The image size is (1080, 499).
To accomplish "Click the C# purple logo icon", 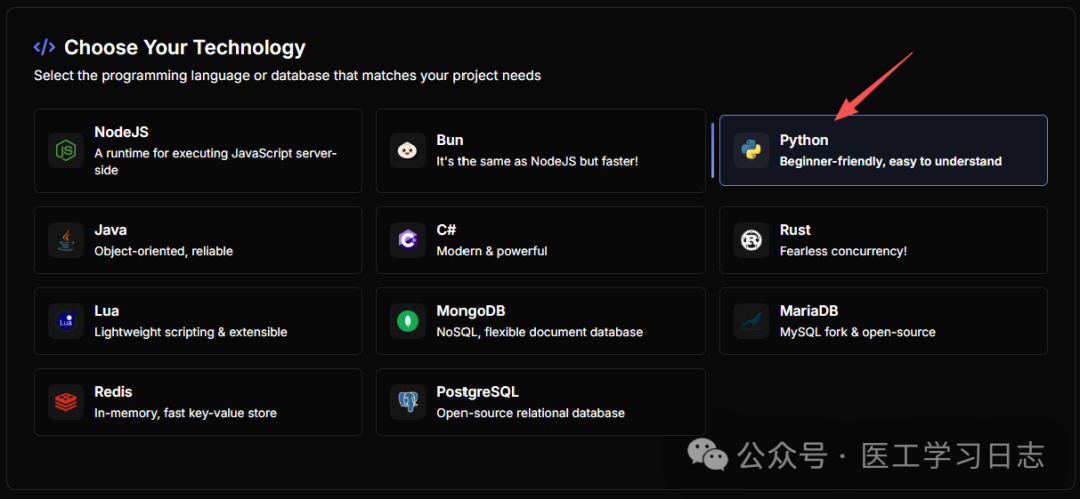I will click(408, 240).
